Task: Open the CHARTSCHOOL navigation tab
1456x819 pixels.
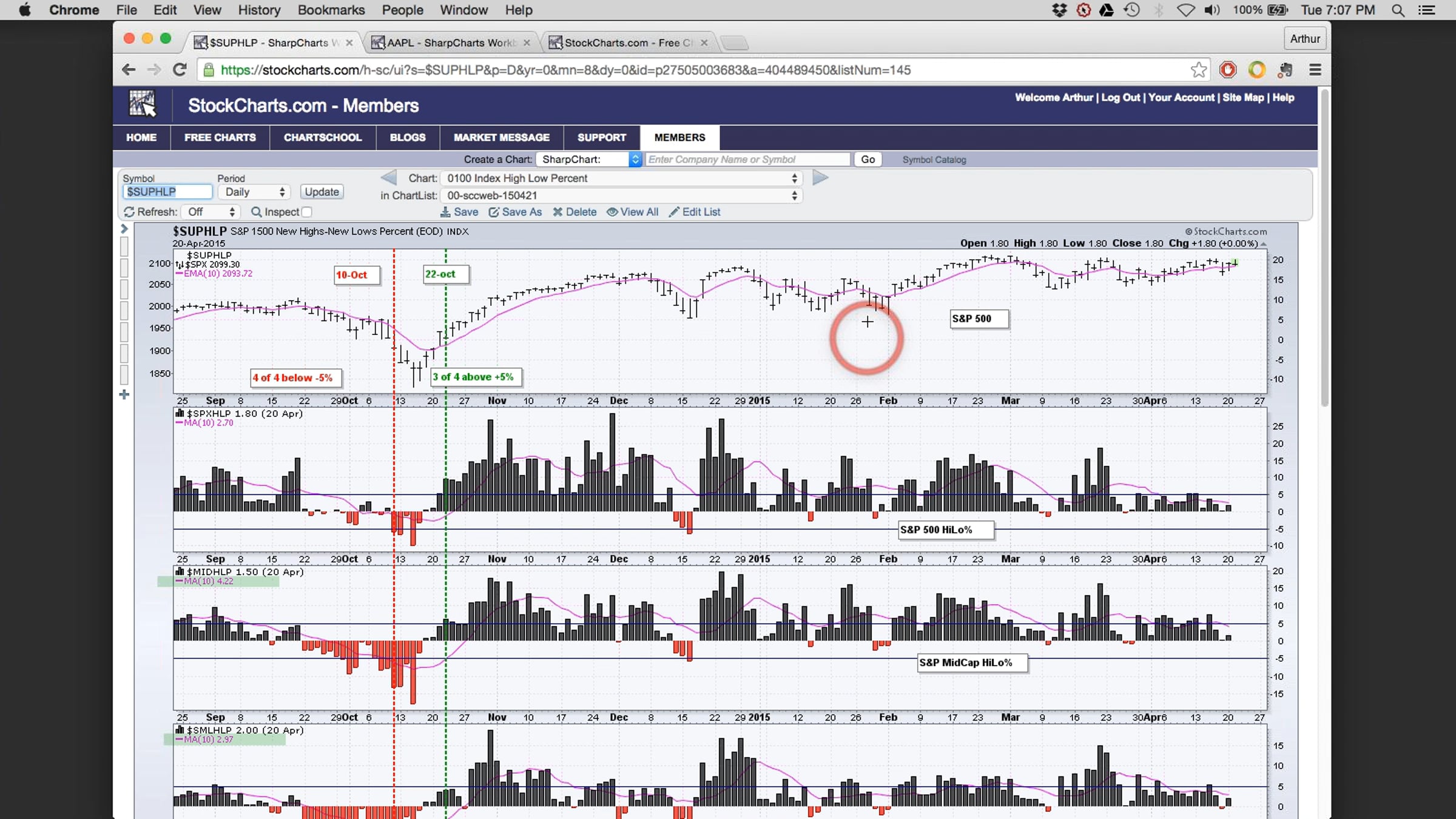Action: pos(323,138)
